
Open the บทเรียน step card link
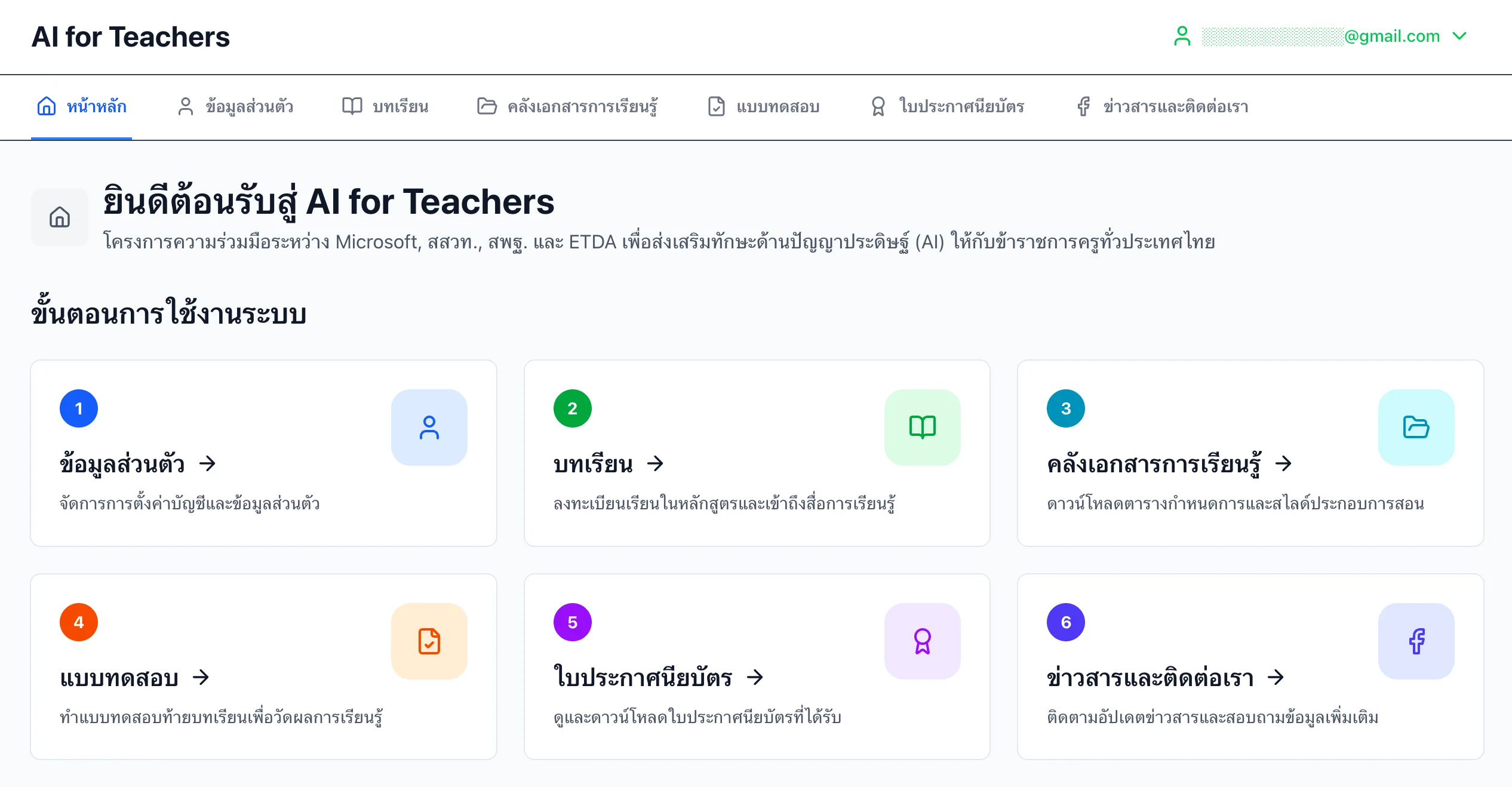pyautogui.click(x=608, y=464)
